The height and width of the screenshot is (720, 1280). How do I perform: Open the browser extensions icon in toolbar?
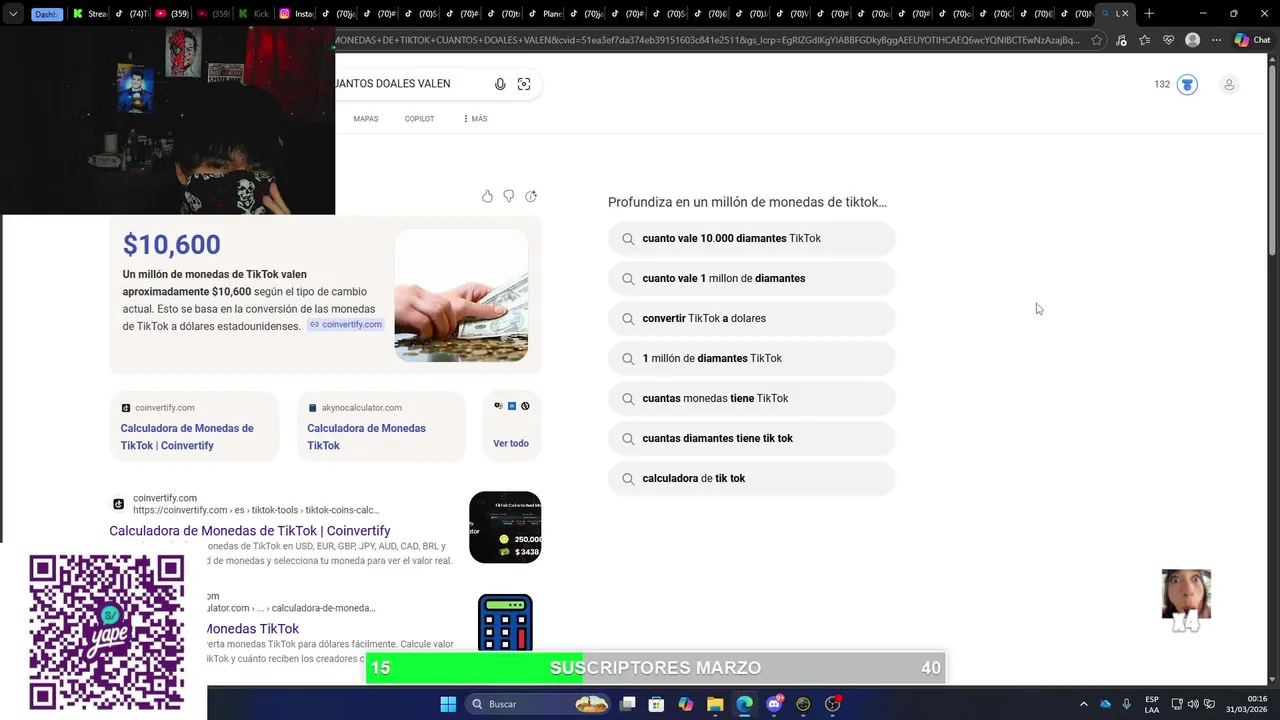1121,40
